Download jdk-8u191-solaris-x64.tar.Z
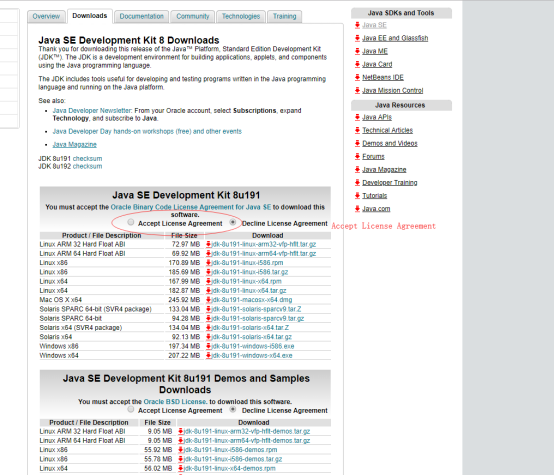 (x=250, y=328)
